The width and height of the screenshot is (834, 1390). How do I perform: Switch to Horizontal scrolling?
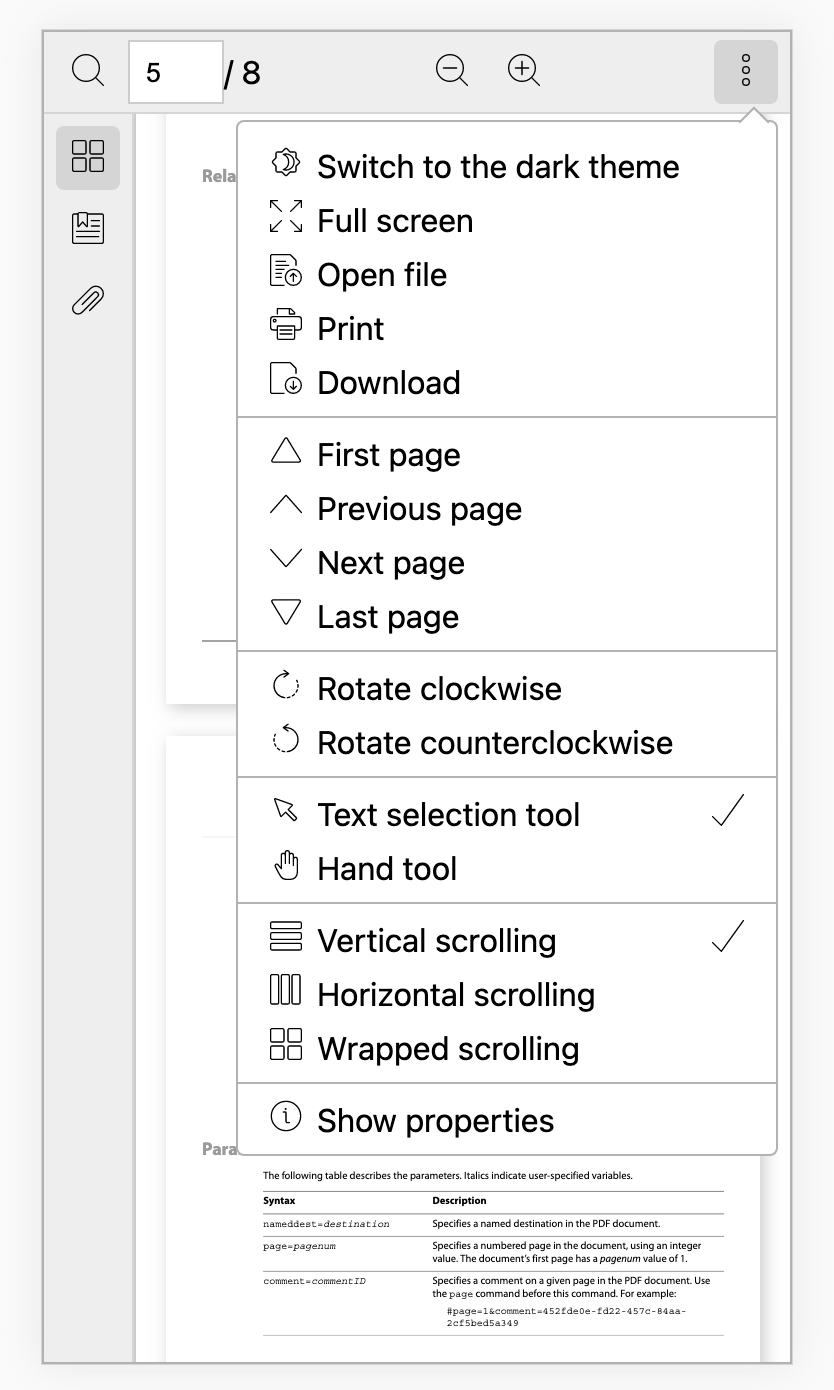point(456,994)
